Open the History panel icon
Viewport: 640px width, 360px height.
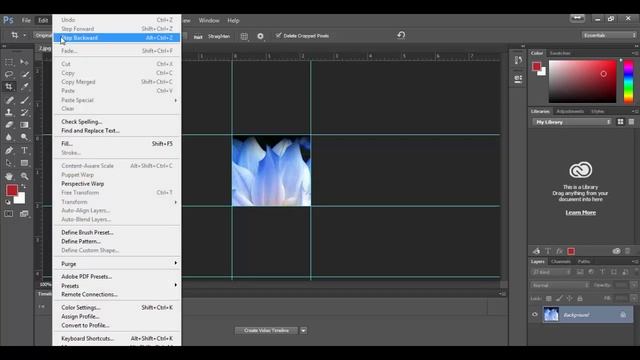[518, 60]
